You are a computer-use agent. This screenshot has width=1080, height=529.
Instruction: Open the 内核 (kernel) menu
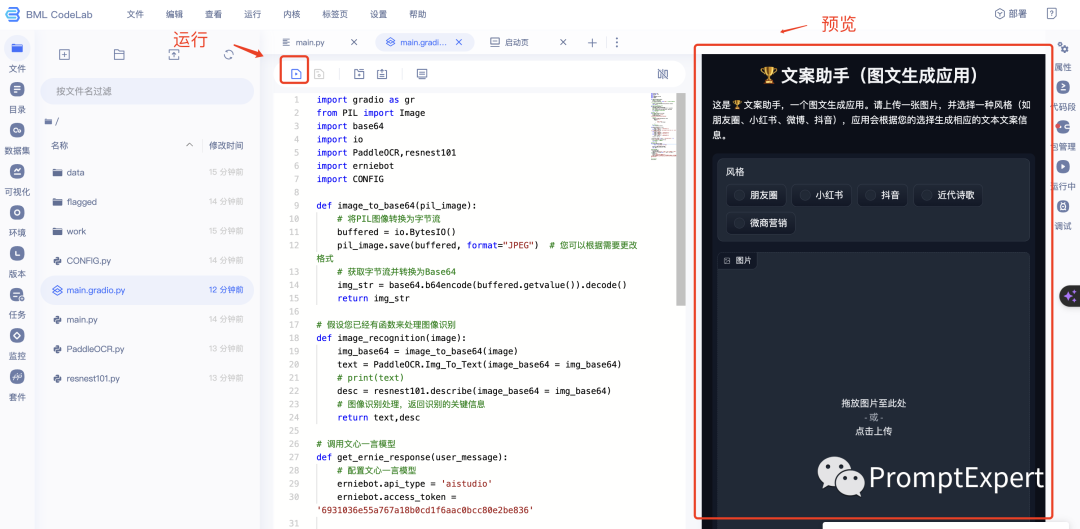click(x=291, y=14)
